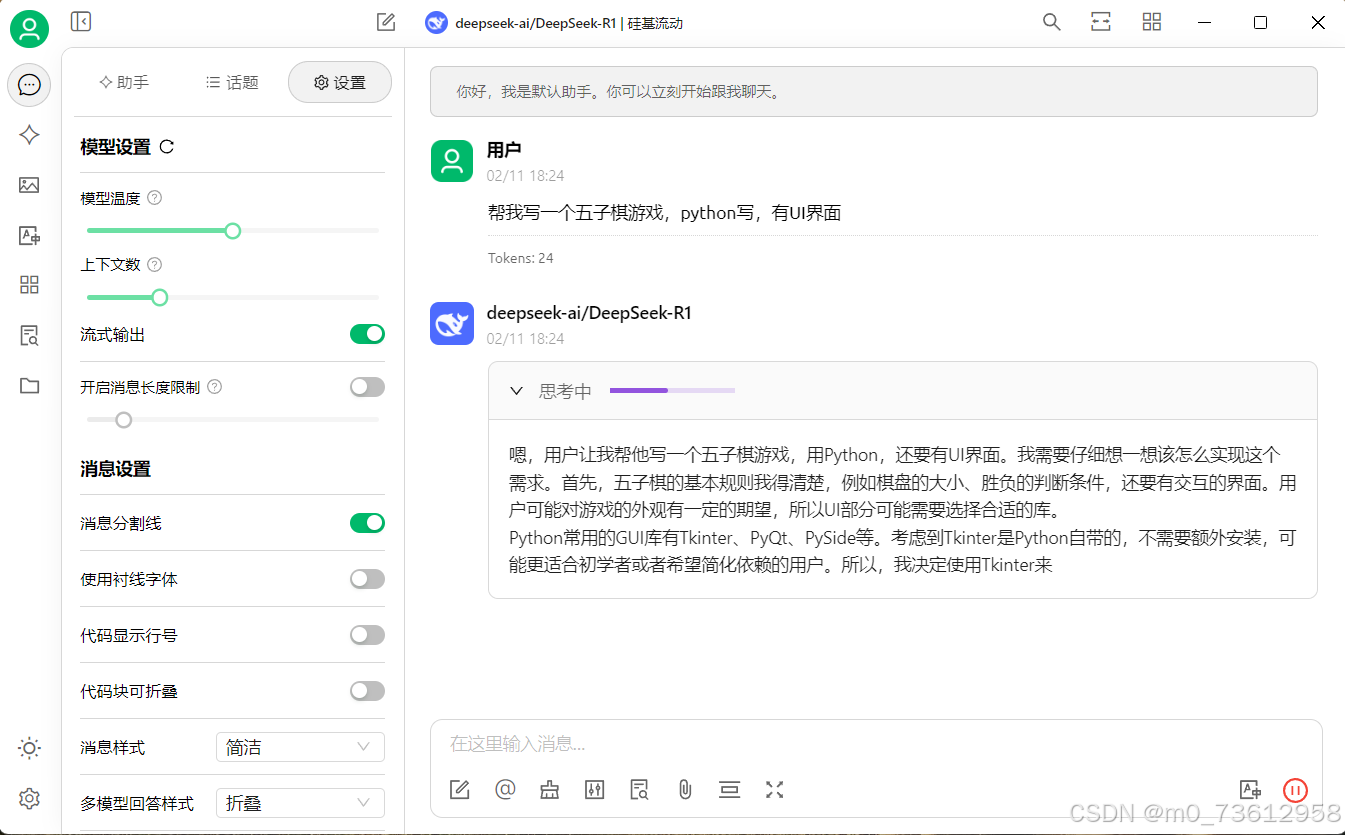Screen dimensions: 1345x835
Task: Create a new topic with edit icon in header
Action: click(386, 22)
